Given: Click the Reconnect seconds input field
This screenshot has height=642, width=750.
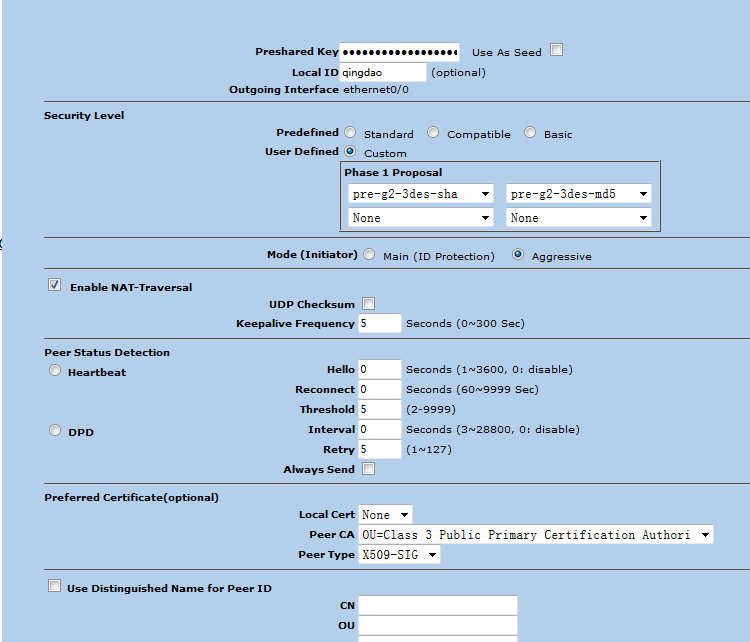Looking at the screenshot, I should click(380, 389).
